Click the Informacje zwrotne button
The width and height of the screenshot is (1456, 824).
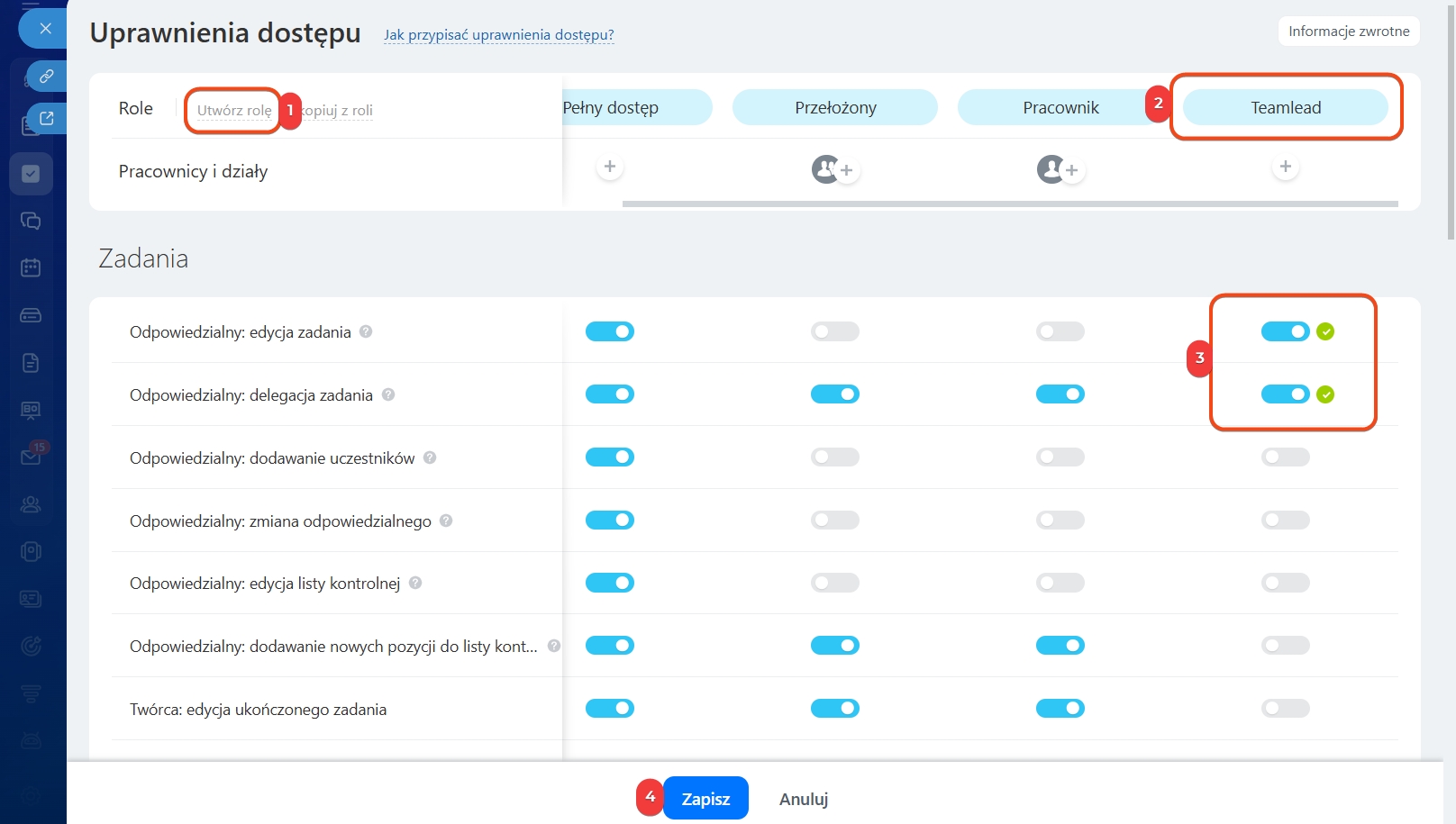(x=1349, y=31)
